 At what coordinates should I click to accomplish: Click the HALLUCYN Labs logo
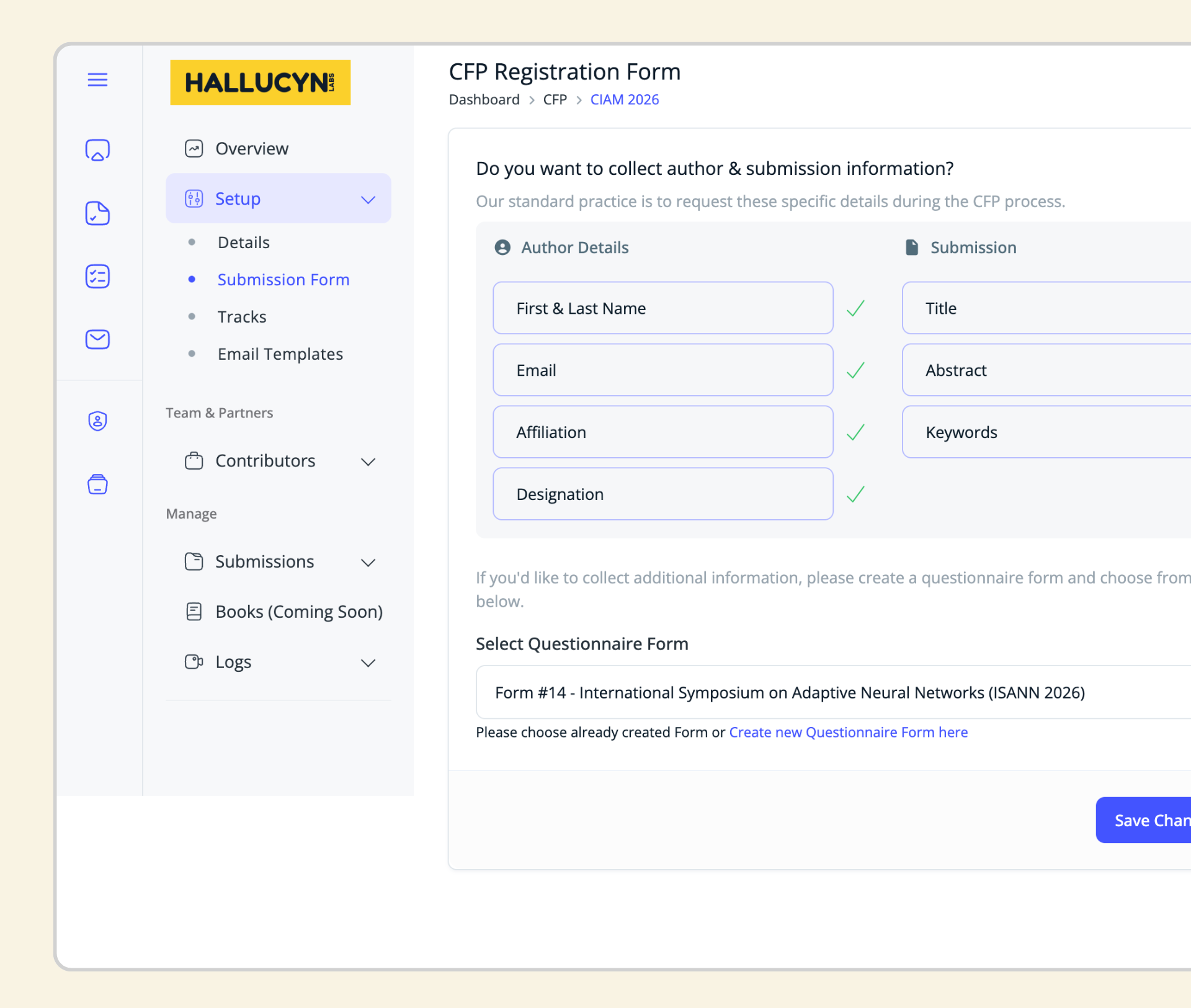pyautogui.click(x=260, y=83)
